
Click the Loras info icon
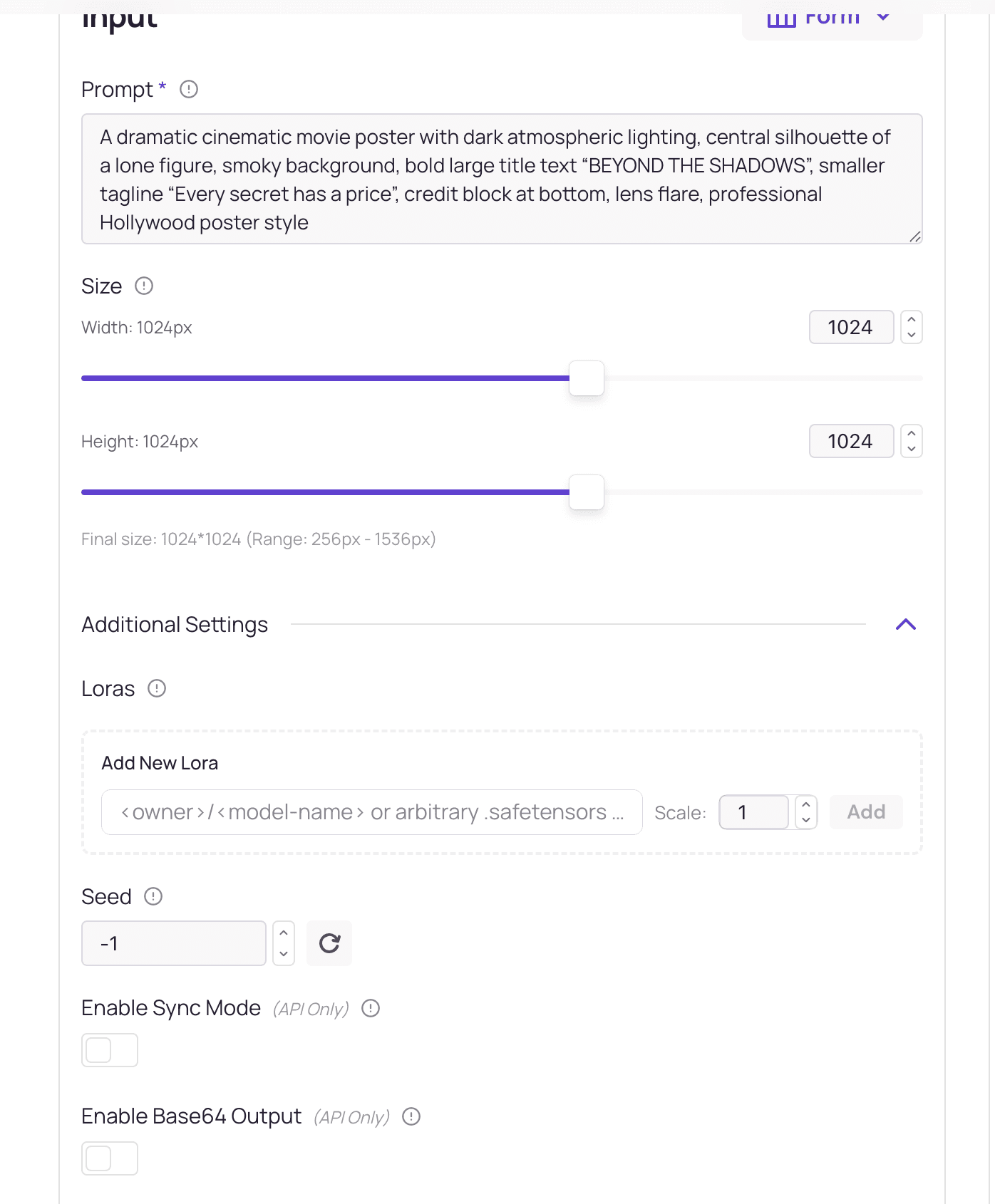pos(157,688)
